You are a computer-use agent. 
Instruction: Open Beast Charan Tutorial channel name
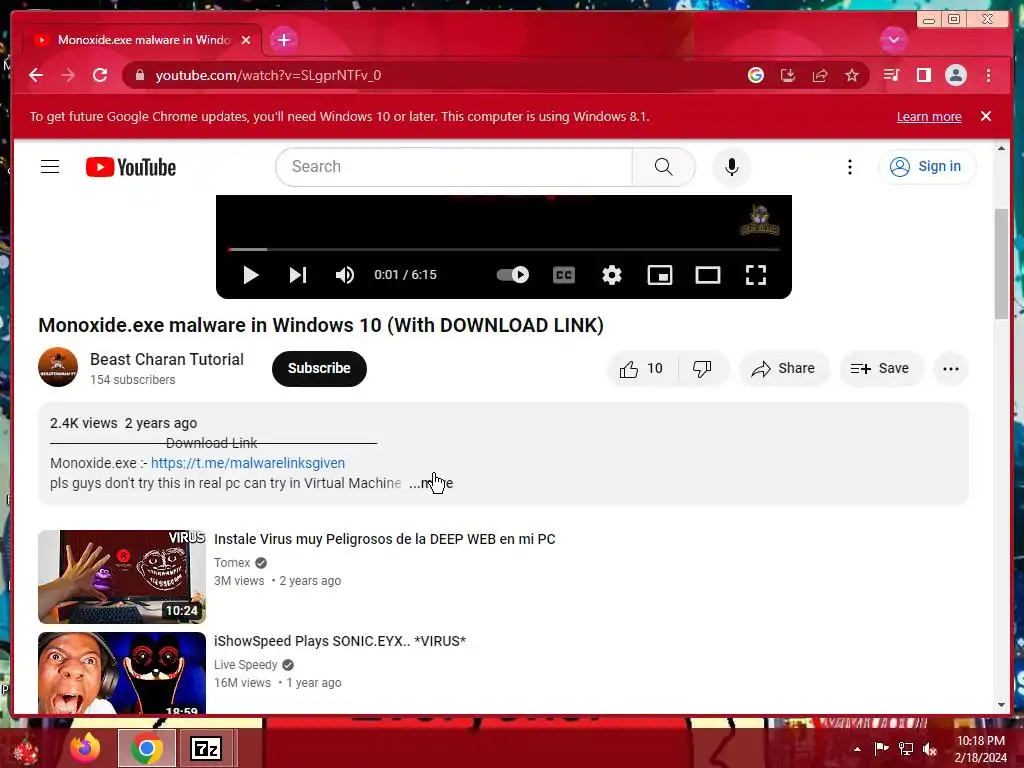coord(167,359)
